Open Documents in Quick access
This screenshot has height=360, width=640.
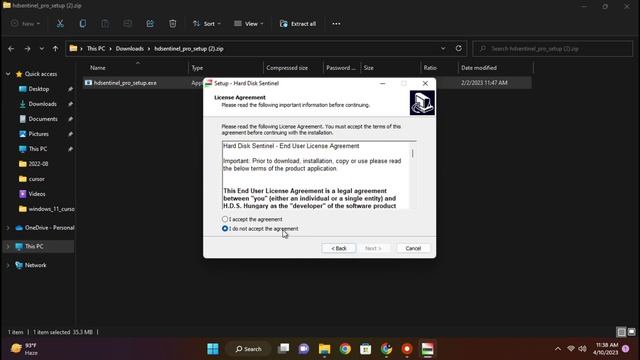43,119
